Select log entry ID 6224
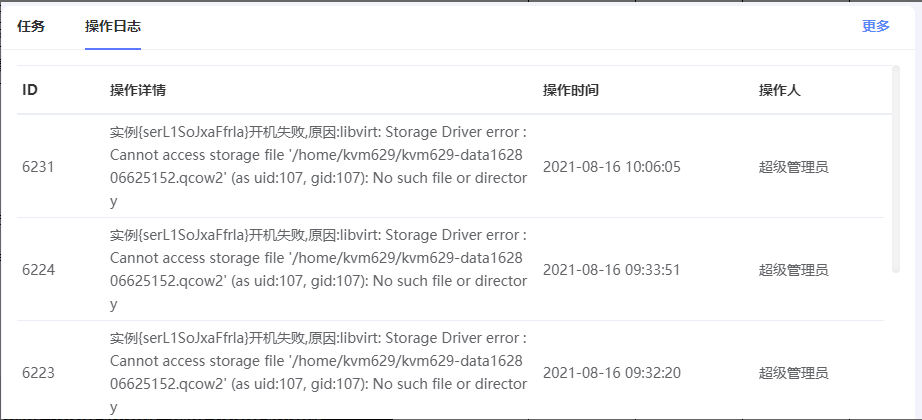This screenshot has width=922, height=420. (x=38, y=270)
